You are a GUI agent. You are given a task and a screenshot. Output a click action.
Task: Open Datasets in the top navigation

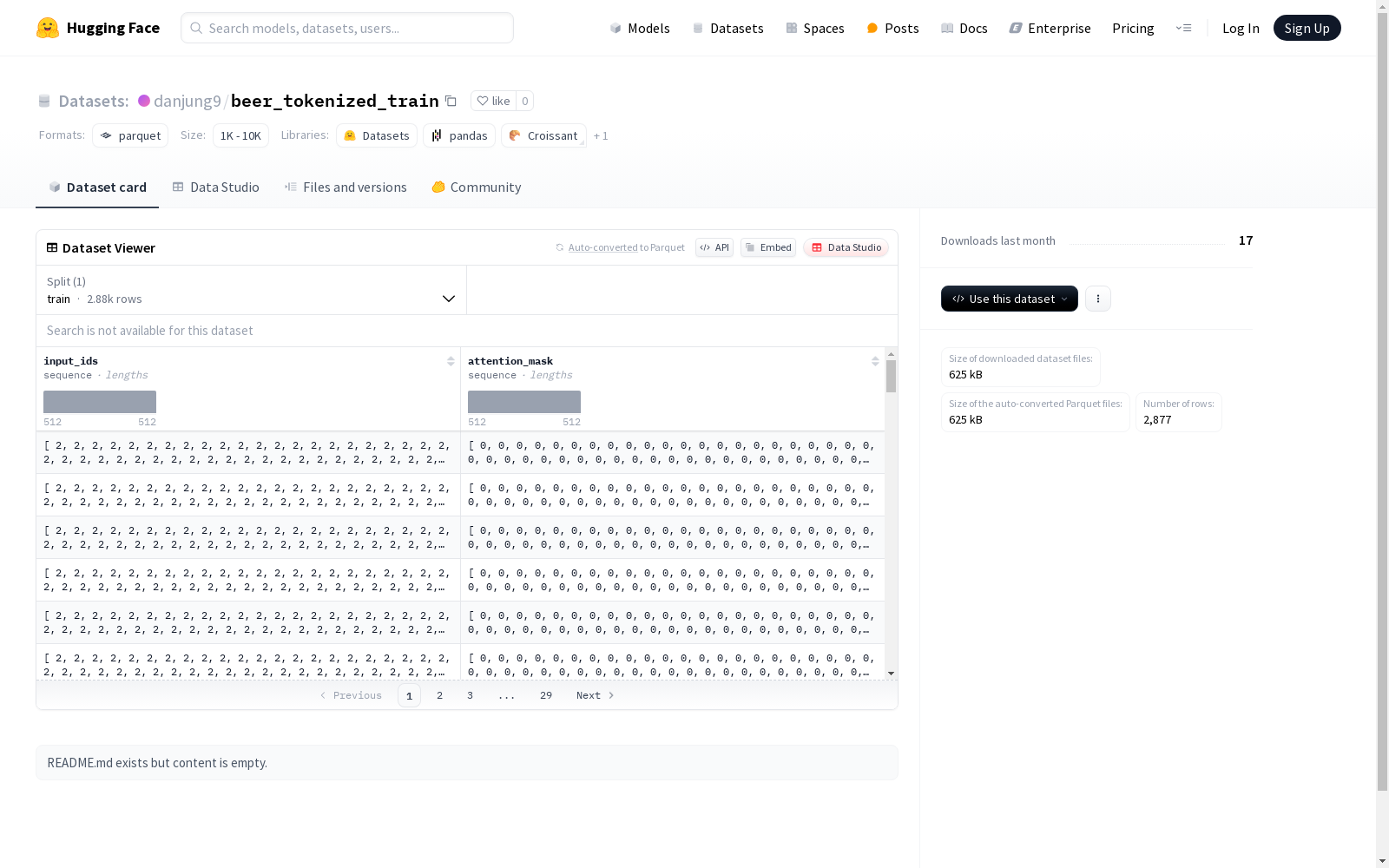tap(727, 28)
